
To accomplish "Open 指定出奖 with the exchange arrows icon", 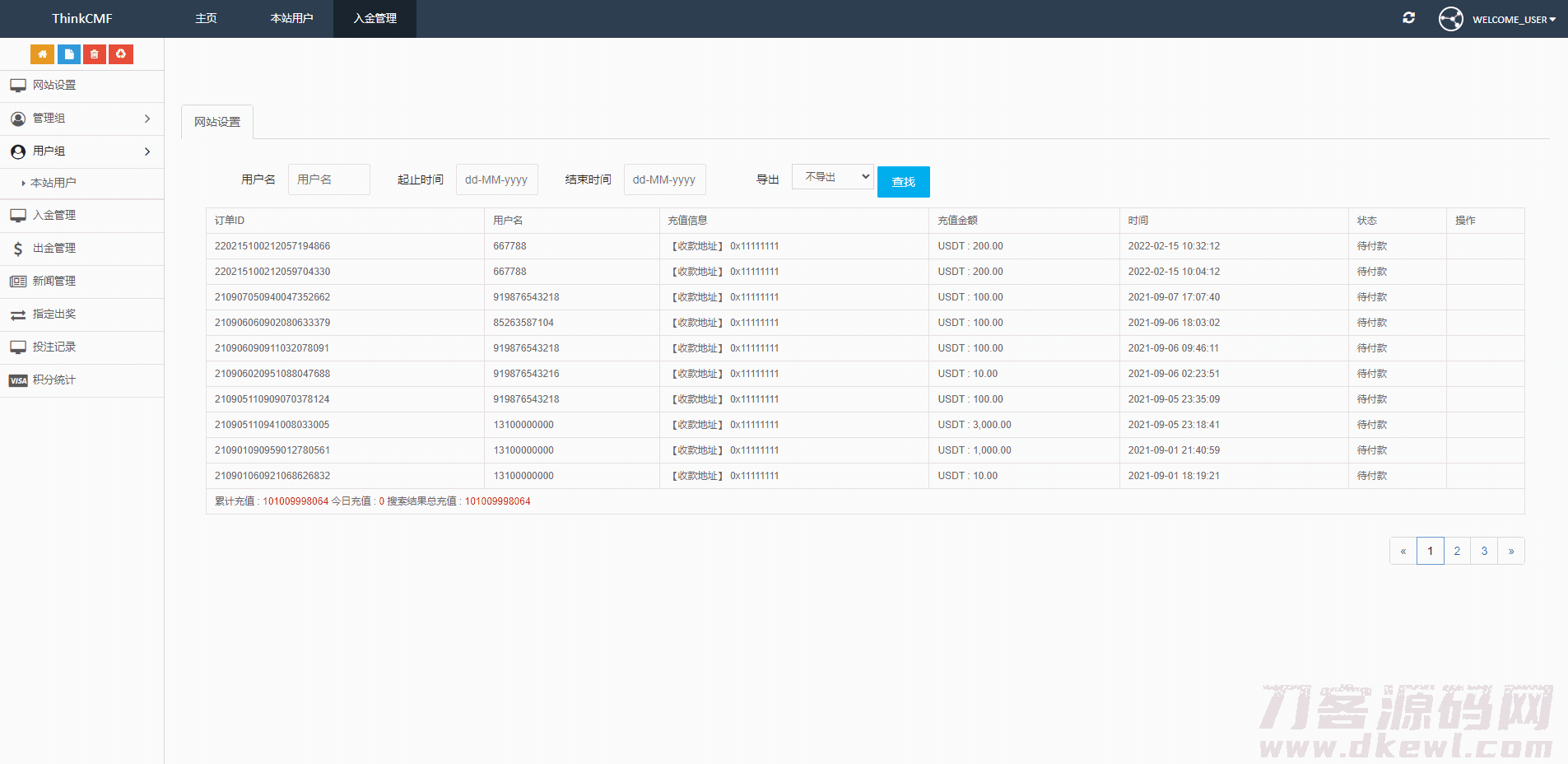I will coord(54,314).
